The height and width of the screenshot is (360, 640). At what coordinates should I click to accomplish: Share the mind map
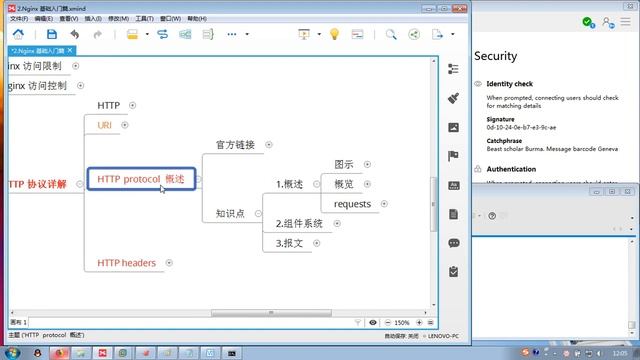click(x=414, y=34)
